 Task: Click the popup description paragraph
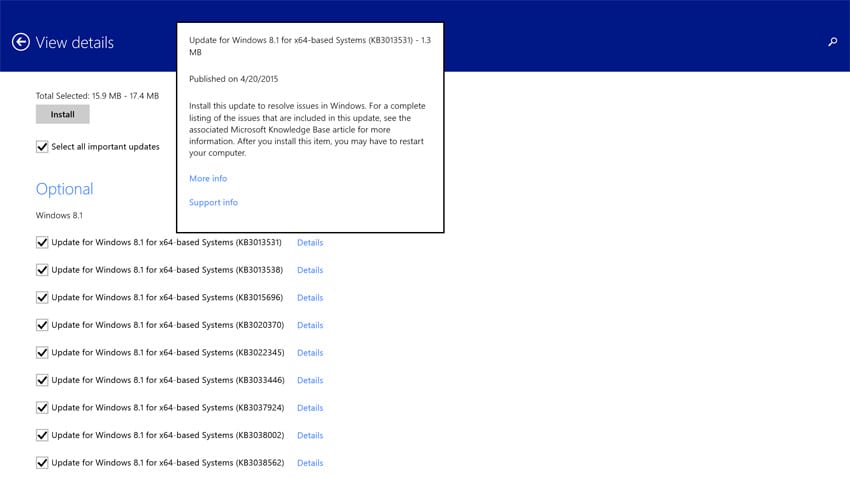pyautogui.click(x=307, y=129)
